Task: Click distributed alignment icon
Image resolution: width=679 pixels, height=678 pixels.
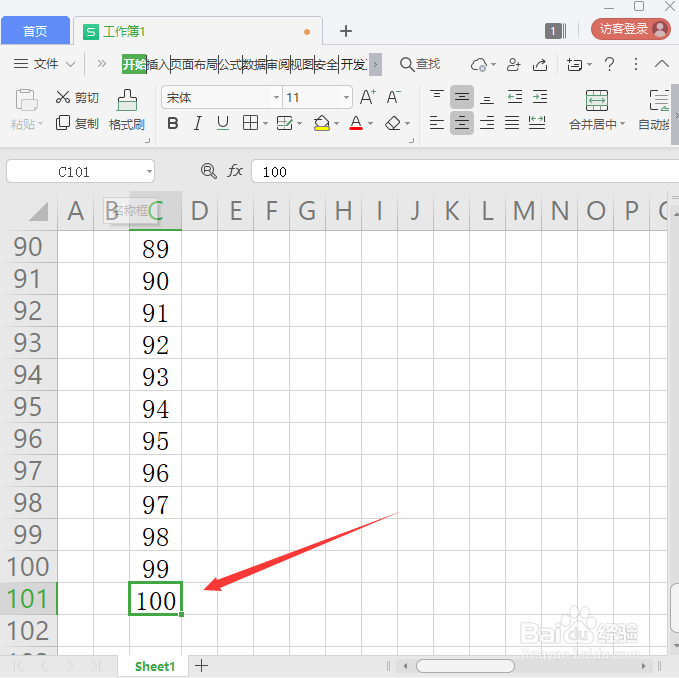Action: (x=537, y=123)
